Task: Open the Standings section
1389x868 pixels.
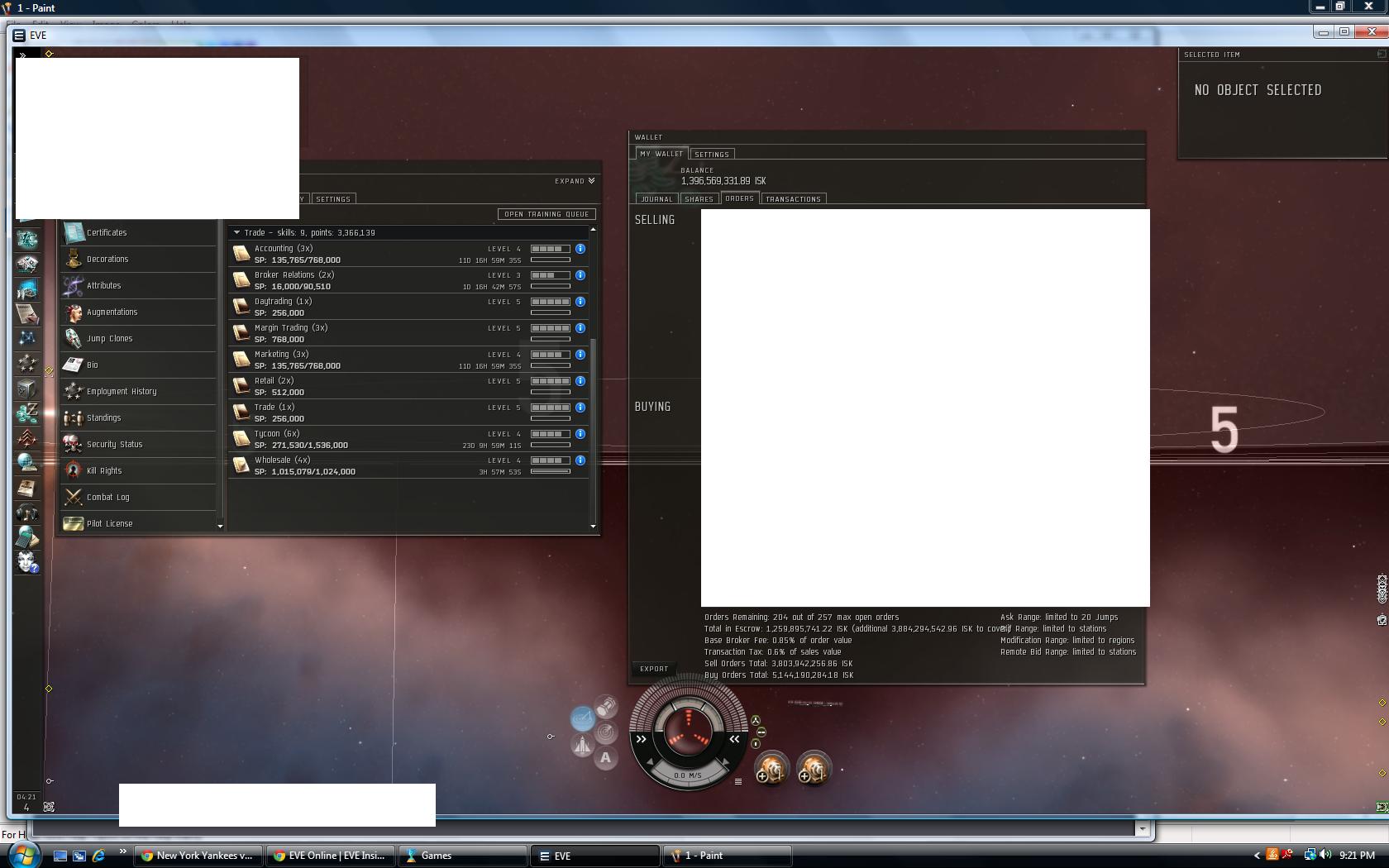Action: click(x=139, y=418)
